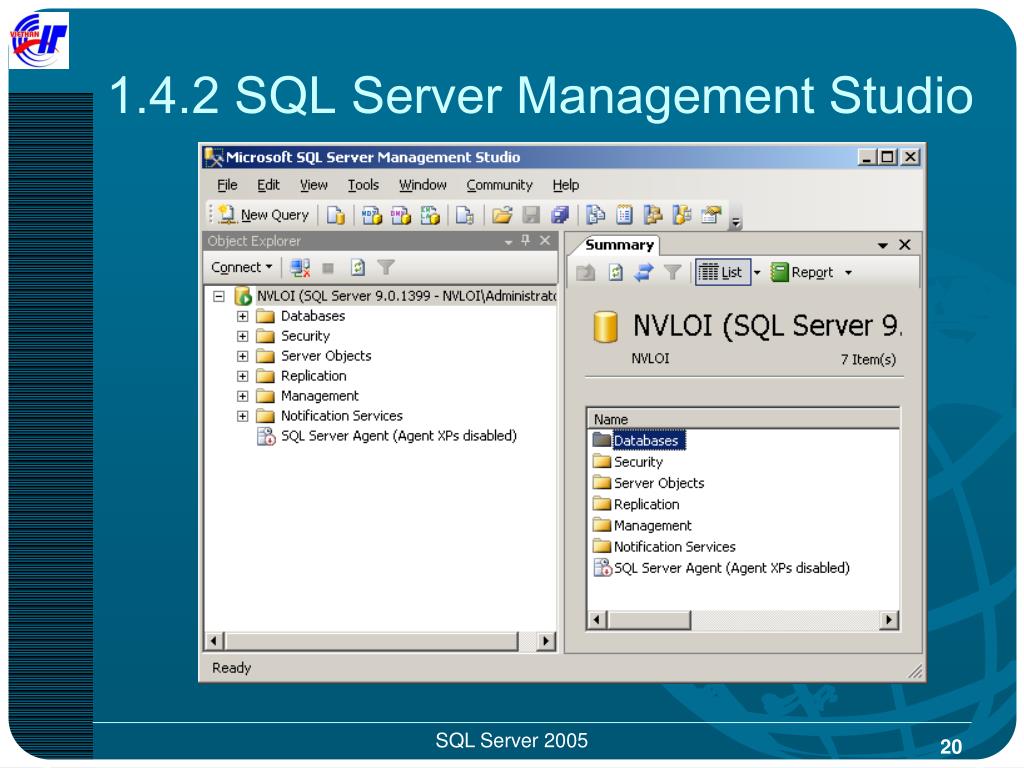Image resolution: width=1024 pixels, height=768 pixels.
Task: Toggle auto-hide pin on Object Explorer
Action: point(526,240)
